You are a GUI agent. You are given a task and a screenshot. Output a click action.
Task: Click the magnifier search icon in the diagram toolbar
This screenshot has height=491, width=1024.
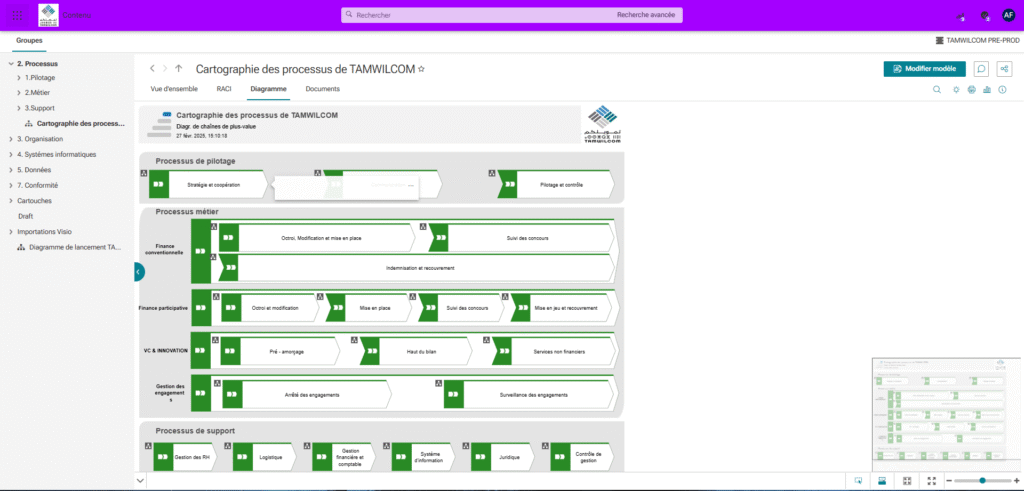tap(936, 90)
